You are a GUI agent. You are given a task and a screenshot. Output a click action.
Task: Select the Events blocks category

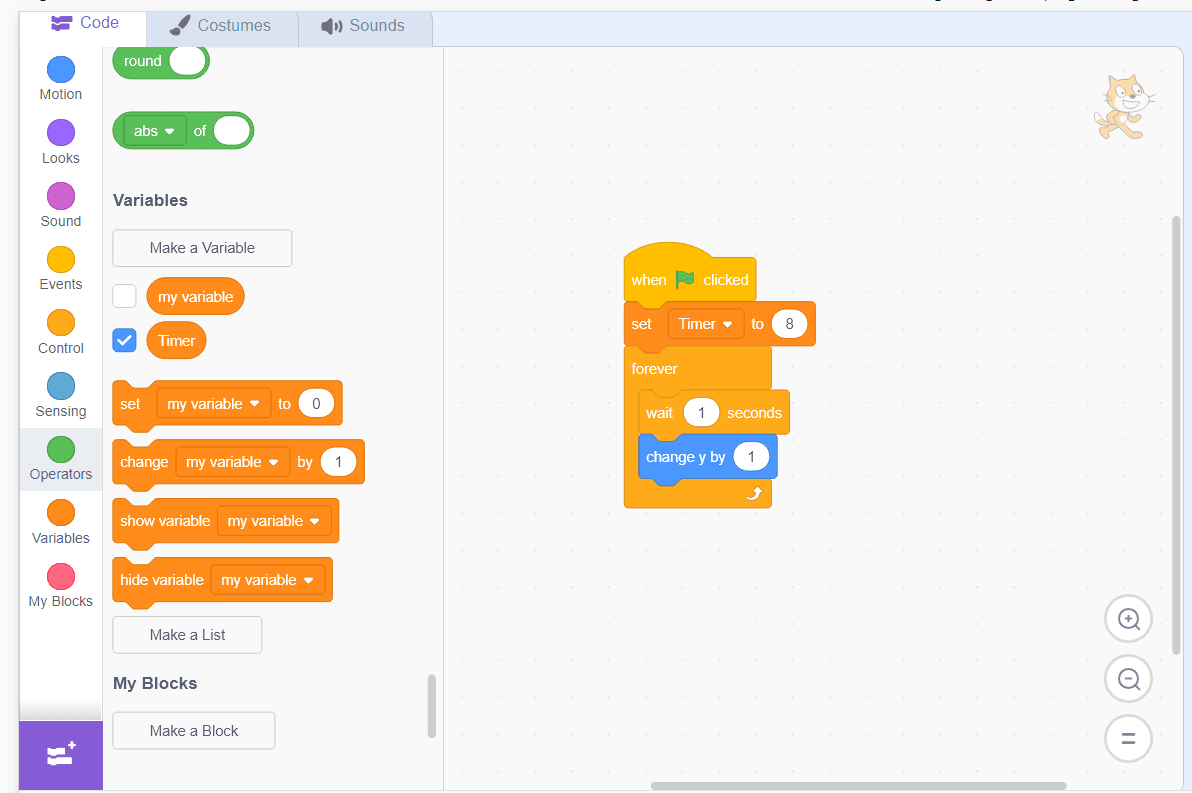60,267
